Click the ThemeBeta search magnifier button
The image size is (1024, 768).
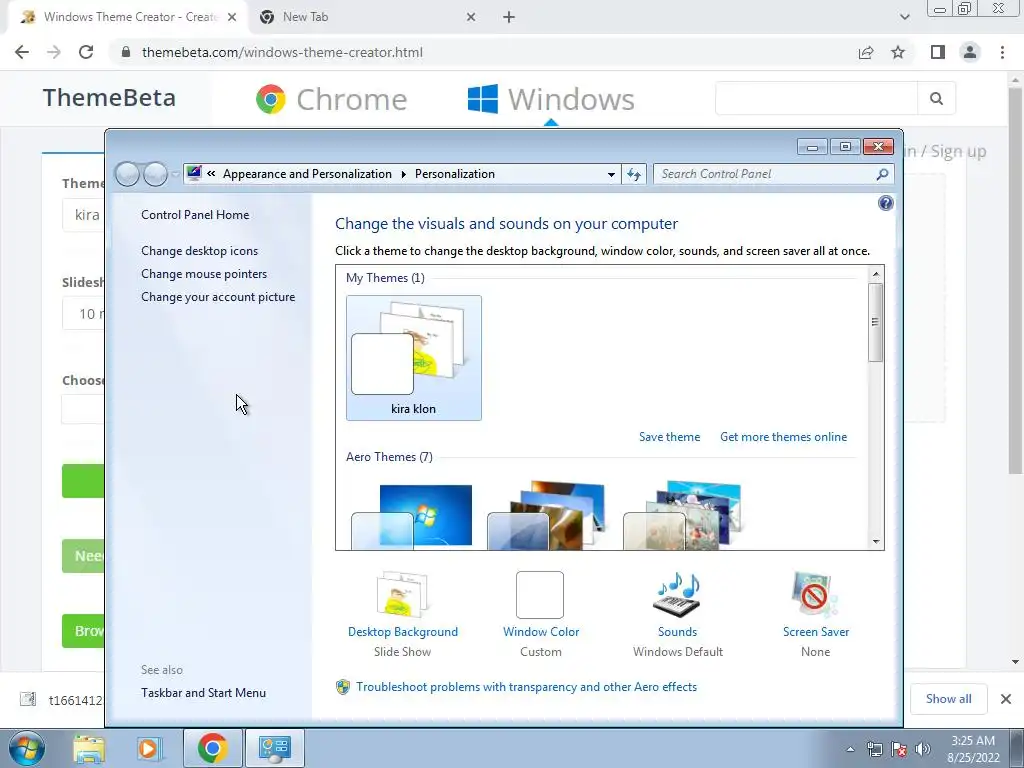[x=936, y=99]
